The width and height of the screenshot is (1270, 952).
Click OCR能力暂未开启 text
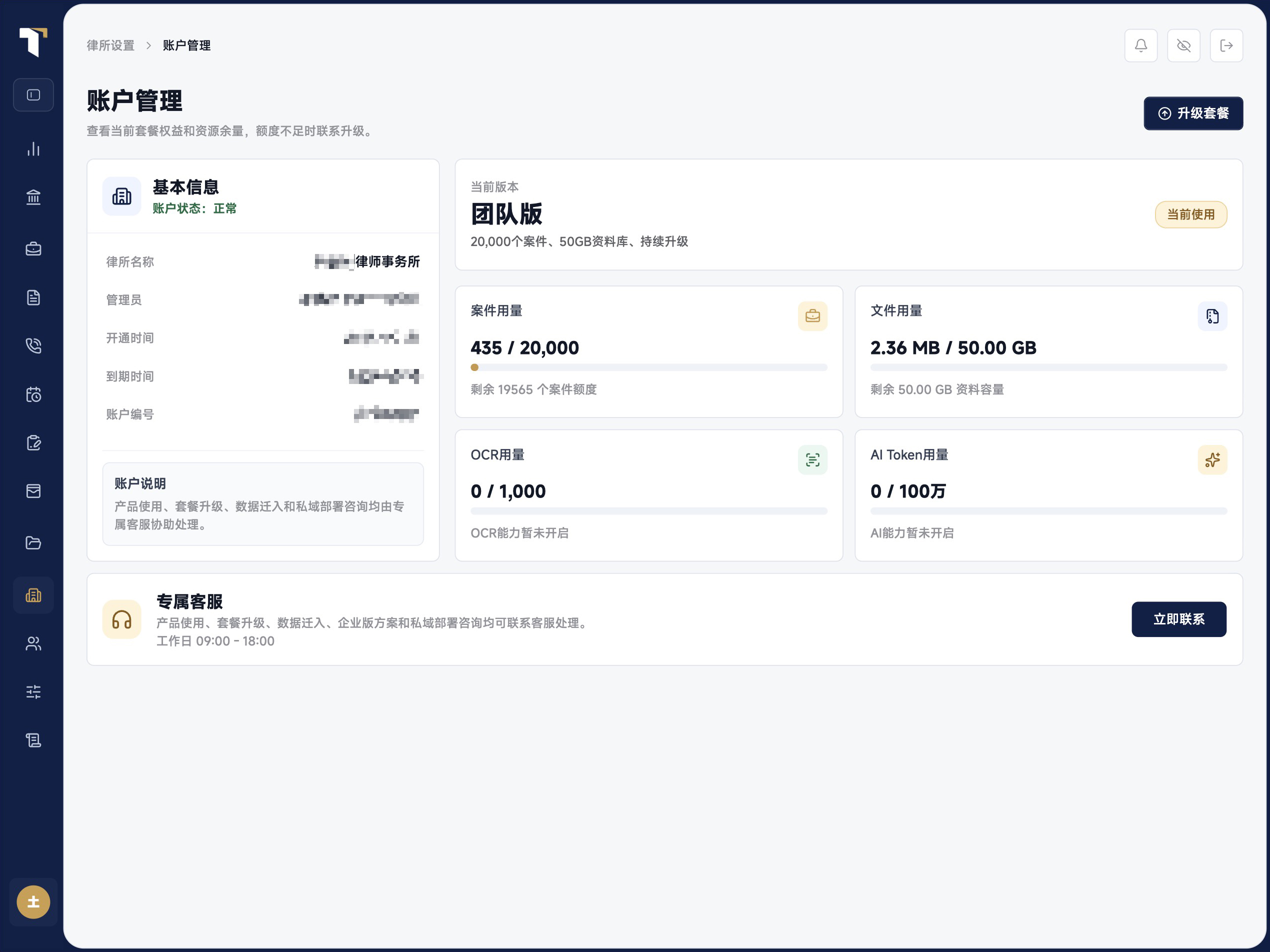click(x=519, y=533)
